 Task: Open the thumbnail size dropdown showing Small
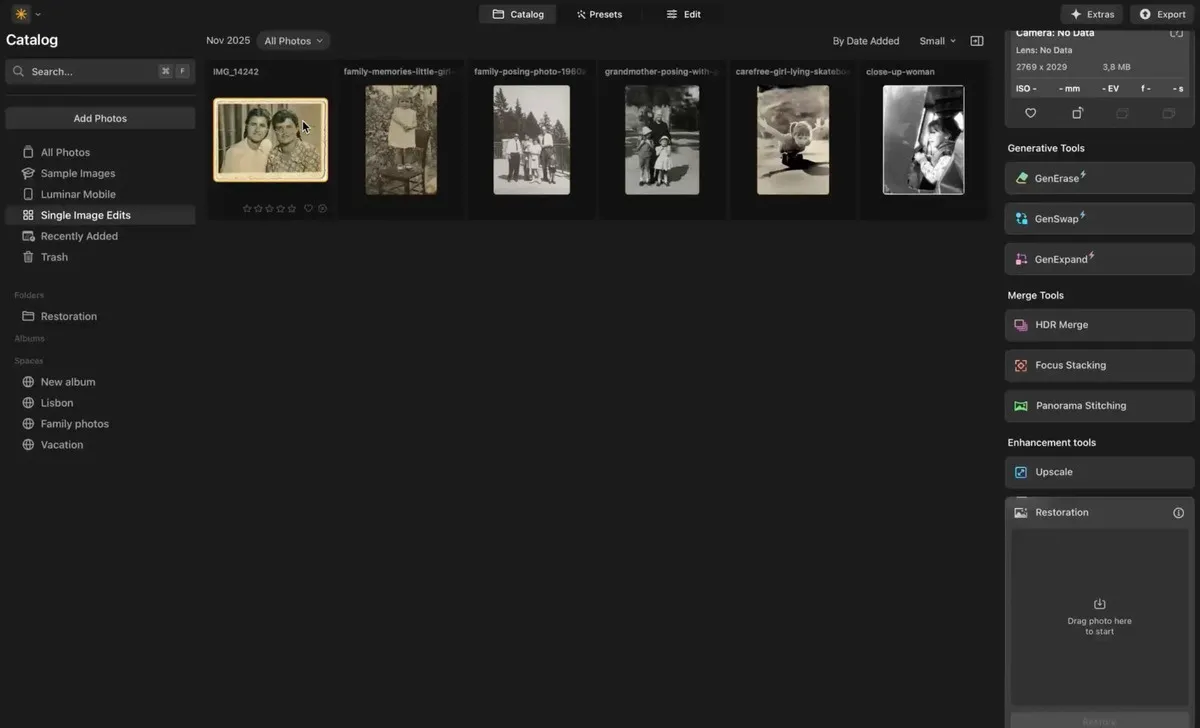[x=936, y=40]
